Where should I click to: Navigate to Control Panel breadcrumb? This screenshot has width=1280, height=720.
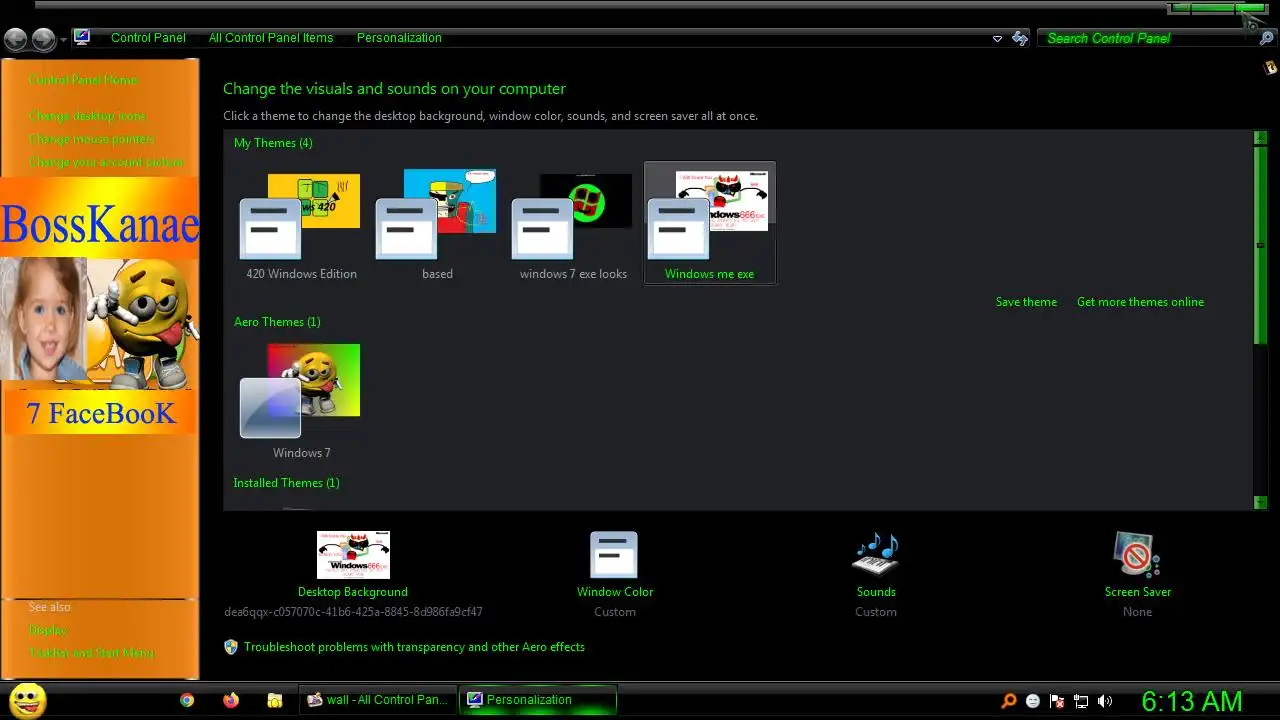(148, 38)
